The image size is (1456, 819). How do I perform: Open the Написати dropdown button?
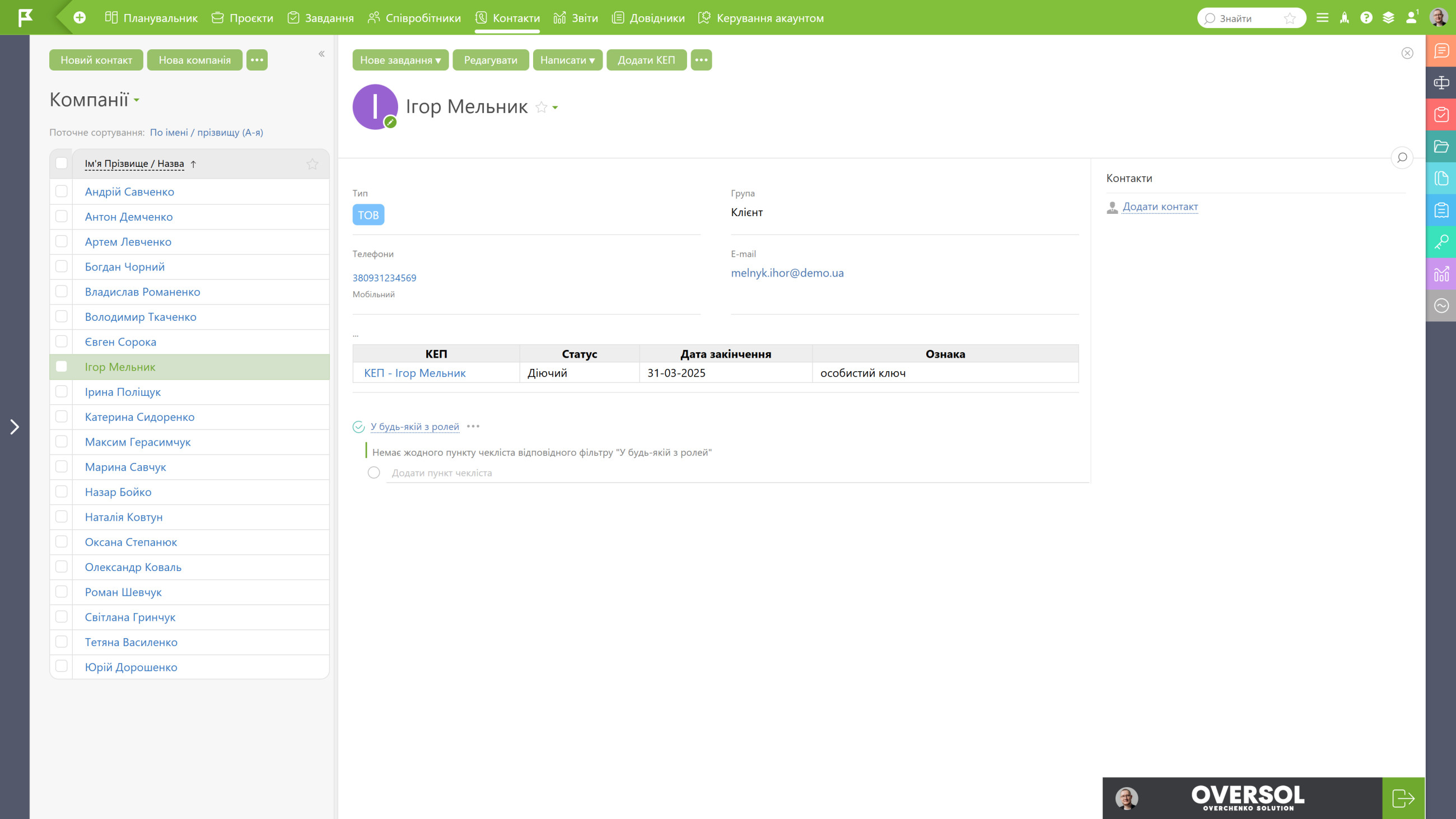tap(567, 60)
